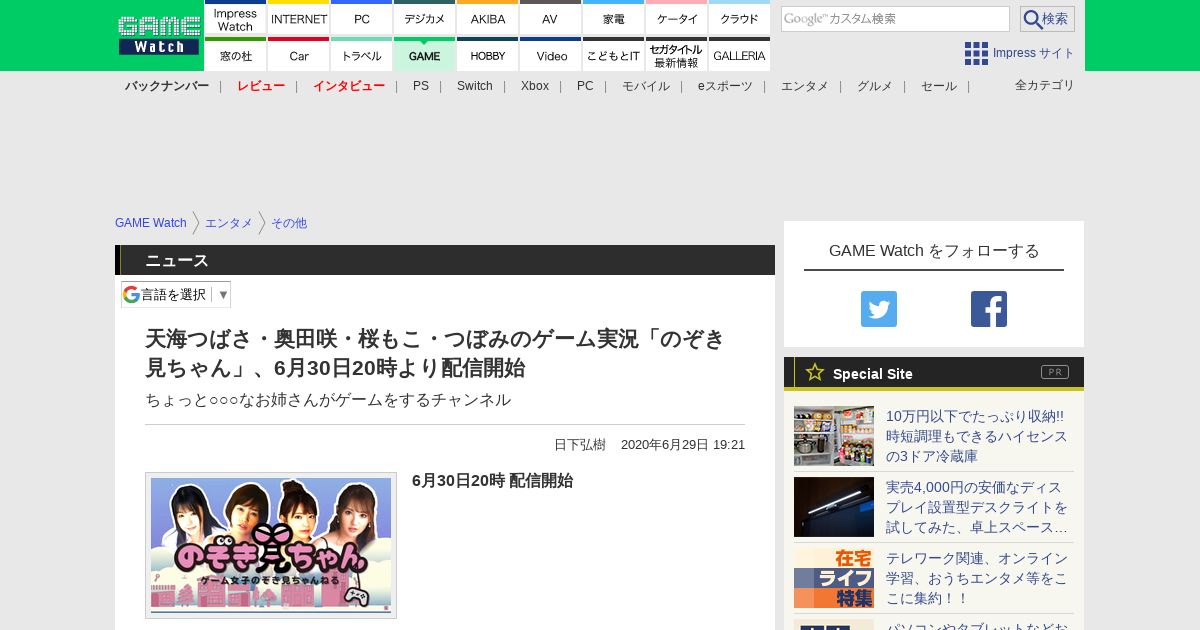
Task: Open the 家電 Watch tab
Action: 614,18
